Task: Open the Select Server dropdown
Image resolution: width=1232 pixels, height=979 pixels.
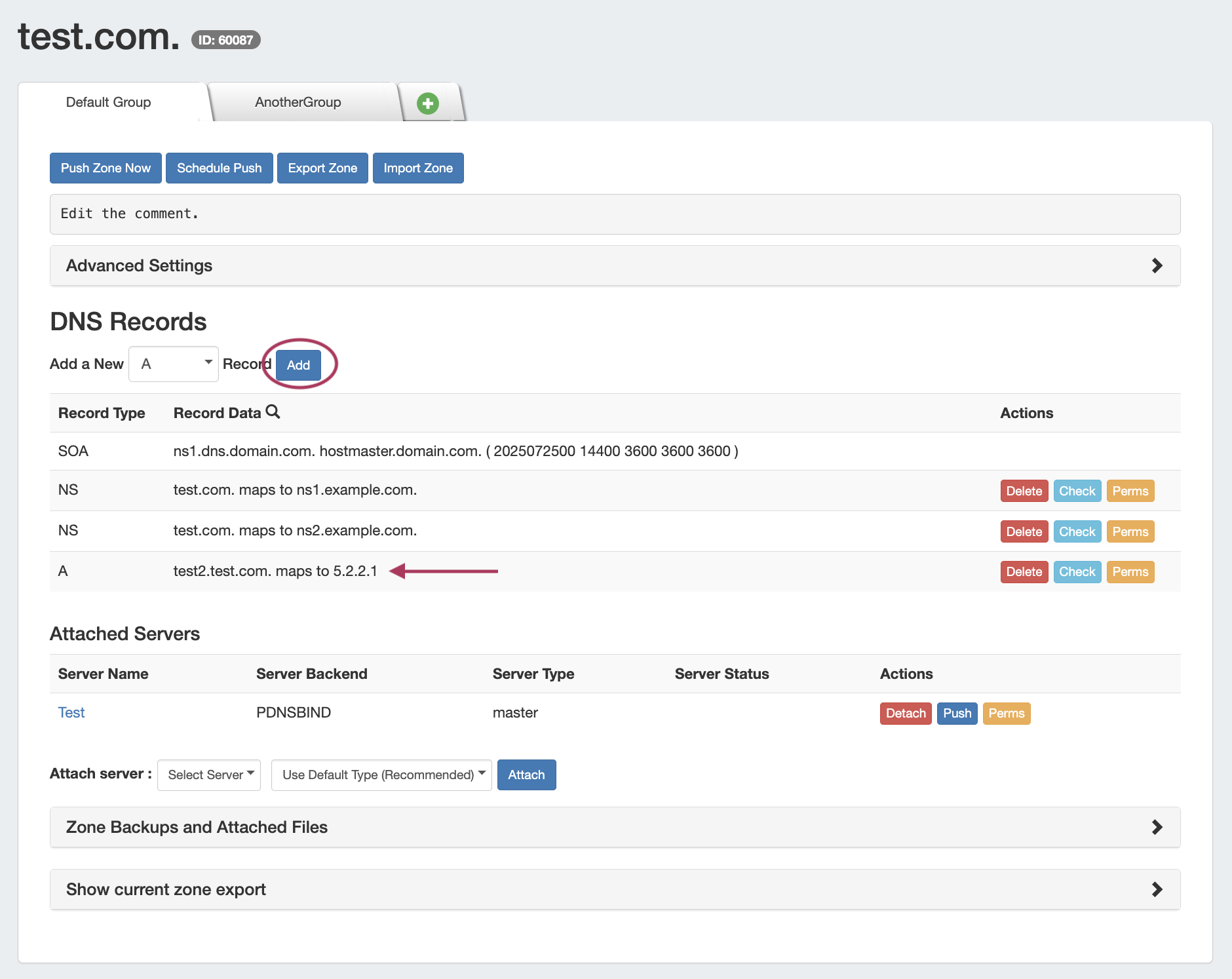Action: tap(209, 775)
